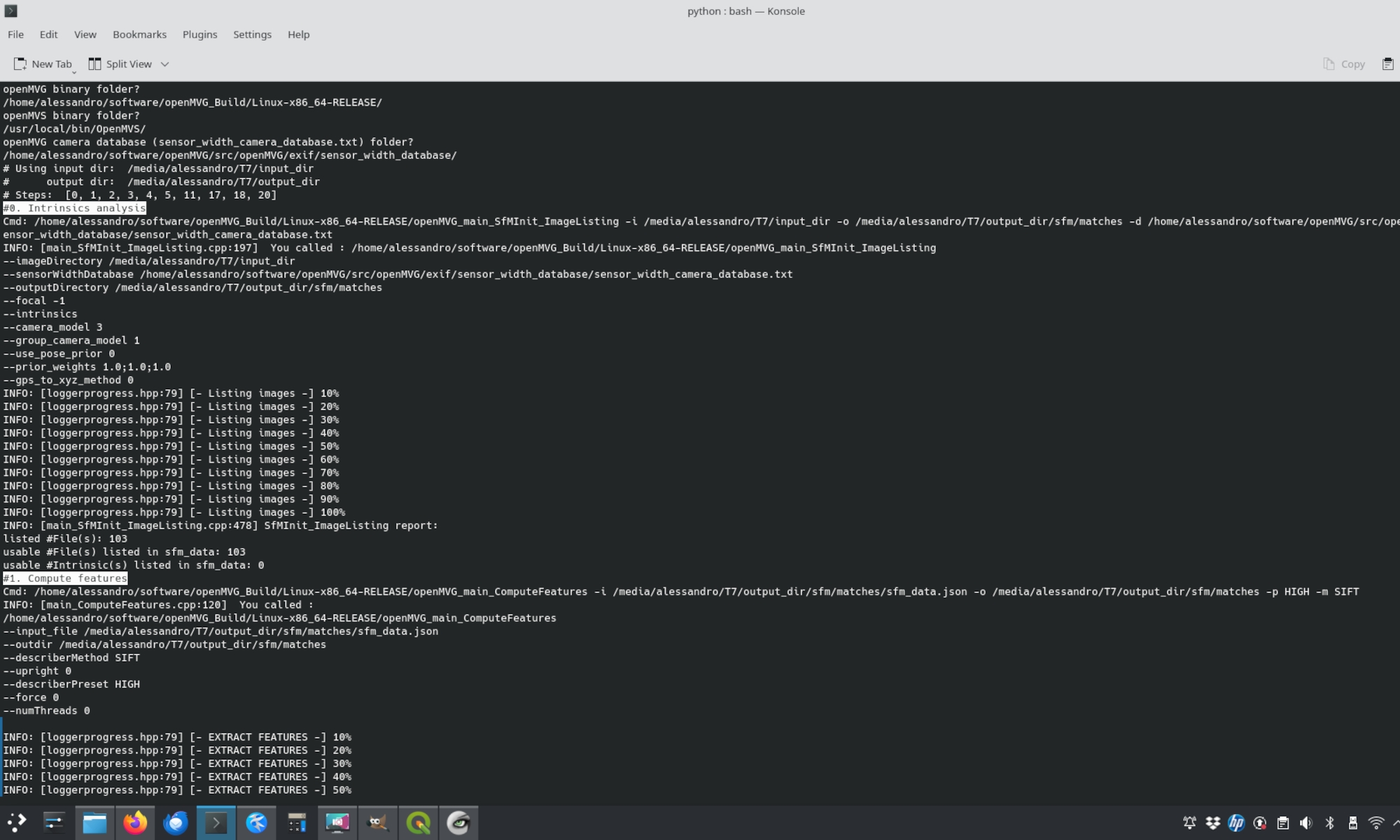This screenshot has height=840, width=1400.
Task: Launch GIMP from the taskbar
Action: 377,822
